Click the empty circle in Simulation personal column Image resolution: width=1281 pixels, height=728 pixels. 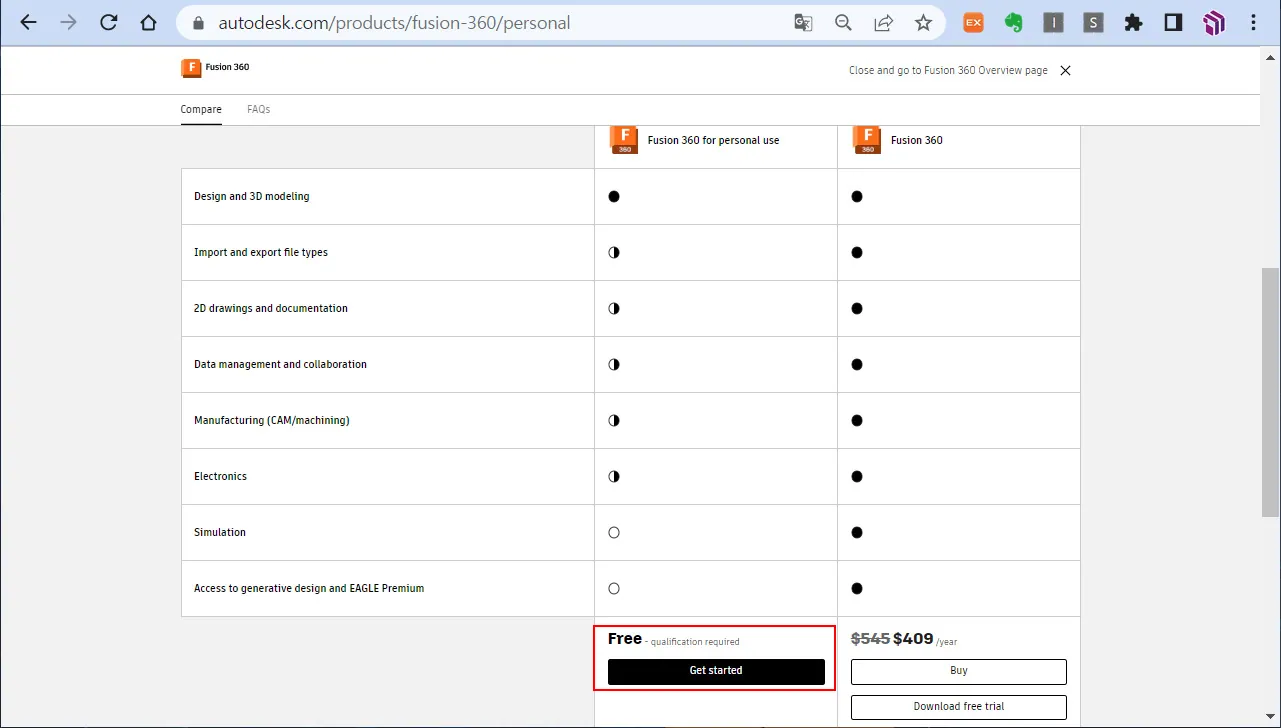tap(614, 533)
